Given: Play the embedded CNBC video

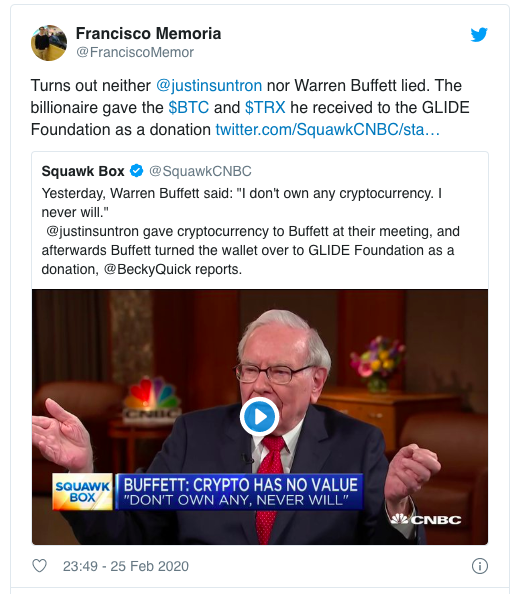Looking at the screenshot, I should pyautogui.click(x=260, y=417).
